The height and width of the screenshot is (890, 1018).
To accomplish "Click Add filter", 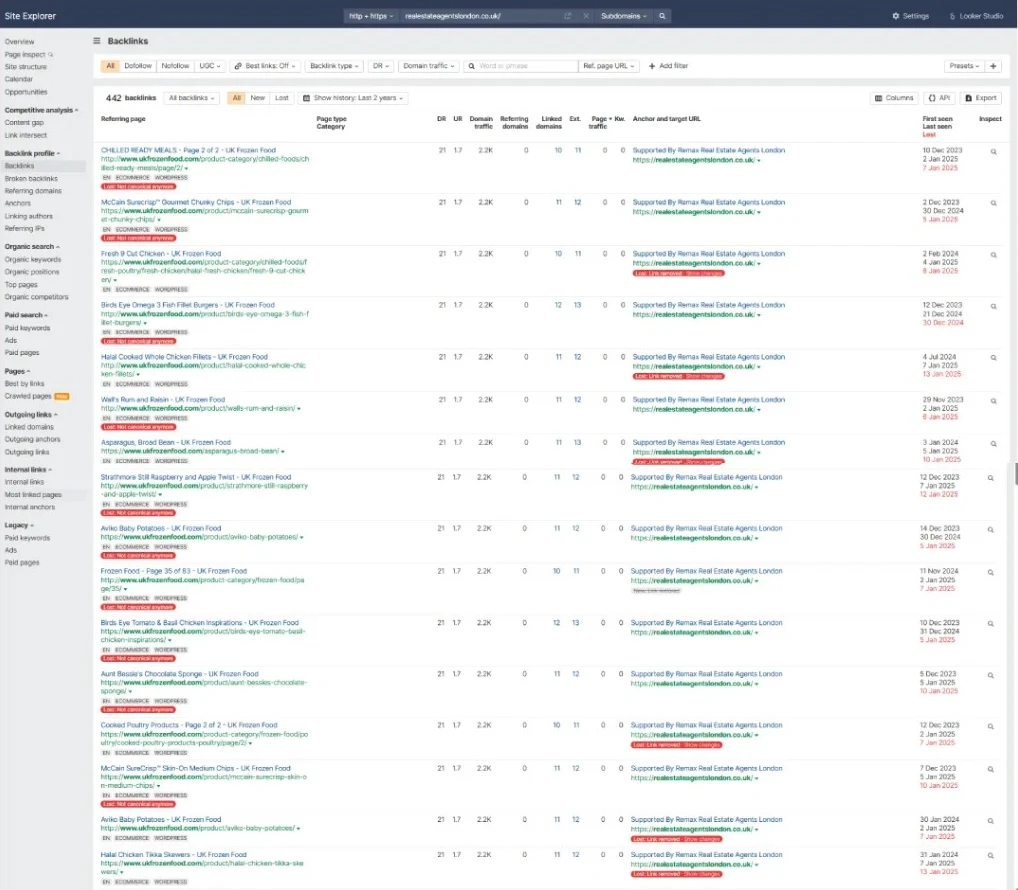I will point(668,66).
